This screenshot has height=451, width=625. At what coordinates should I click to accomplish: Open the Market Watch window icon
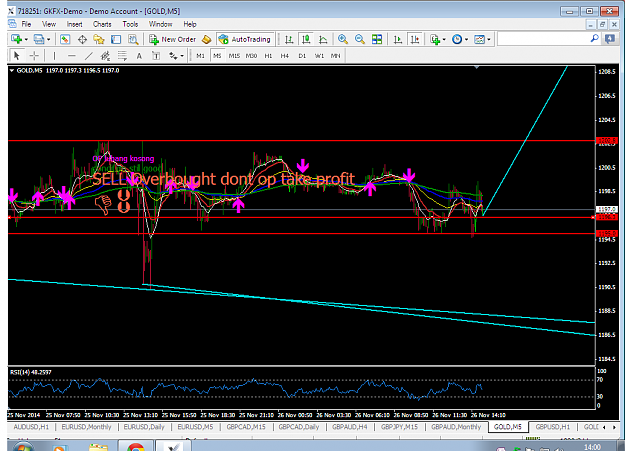[x=65, y=39]
